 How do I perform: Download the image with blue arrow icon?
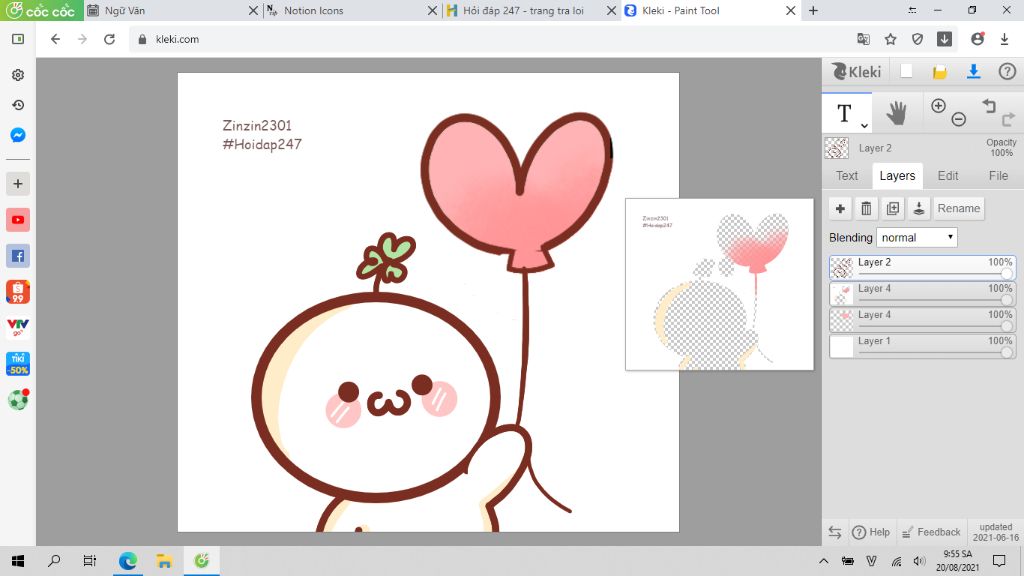(x=973, y=72)
